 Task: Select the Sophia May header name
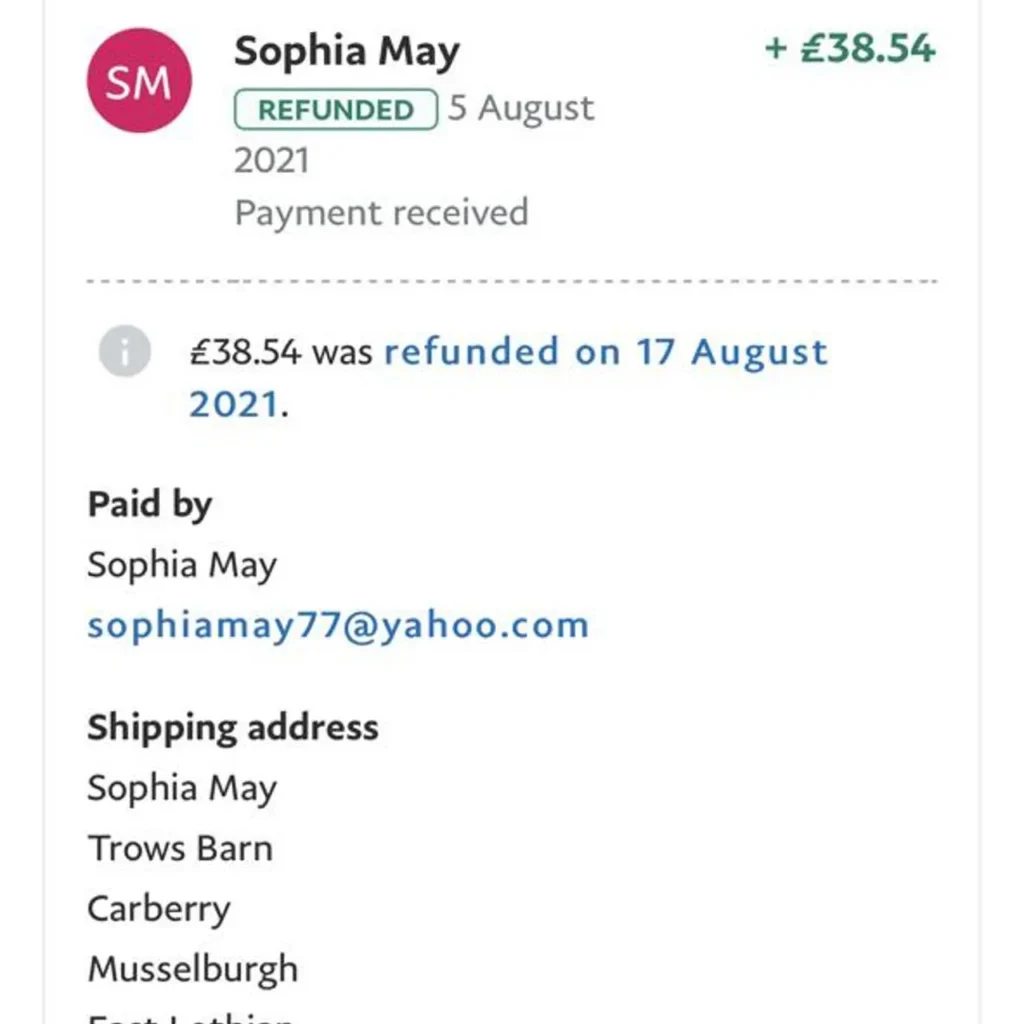(x=347, y=51)
